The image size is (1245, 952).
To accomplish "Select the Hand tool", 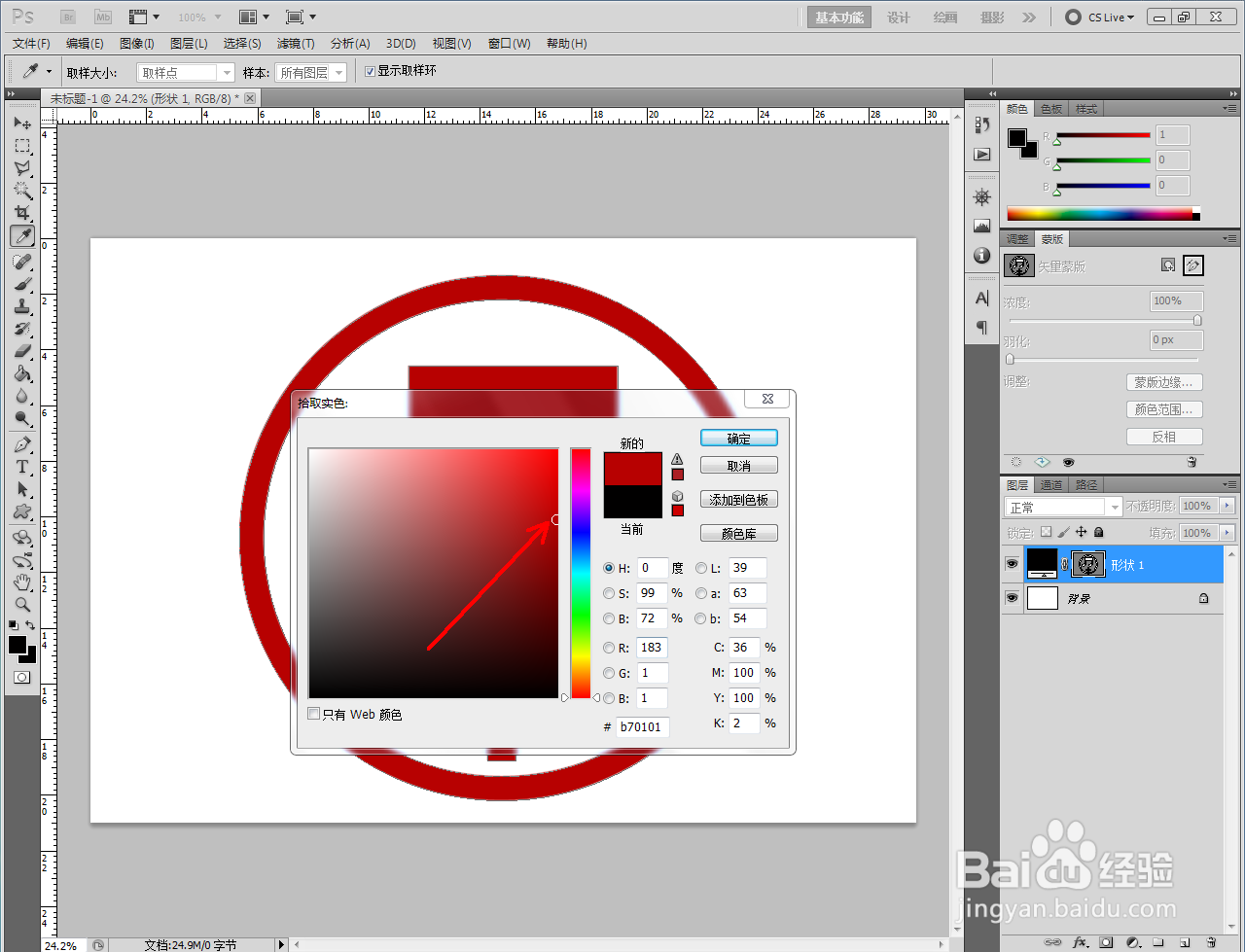I will (x=22, y=582).
